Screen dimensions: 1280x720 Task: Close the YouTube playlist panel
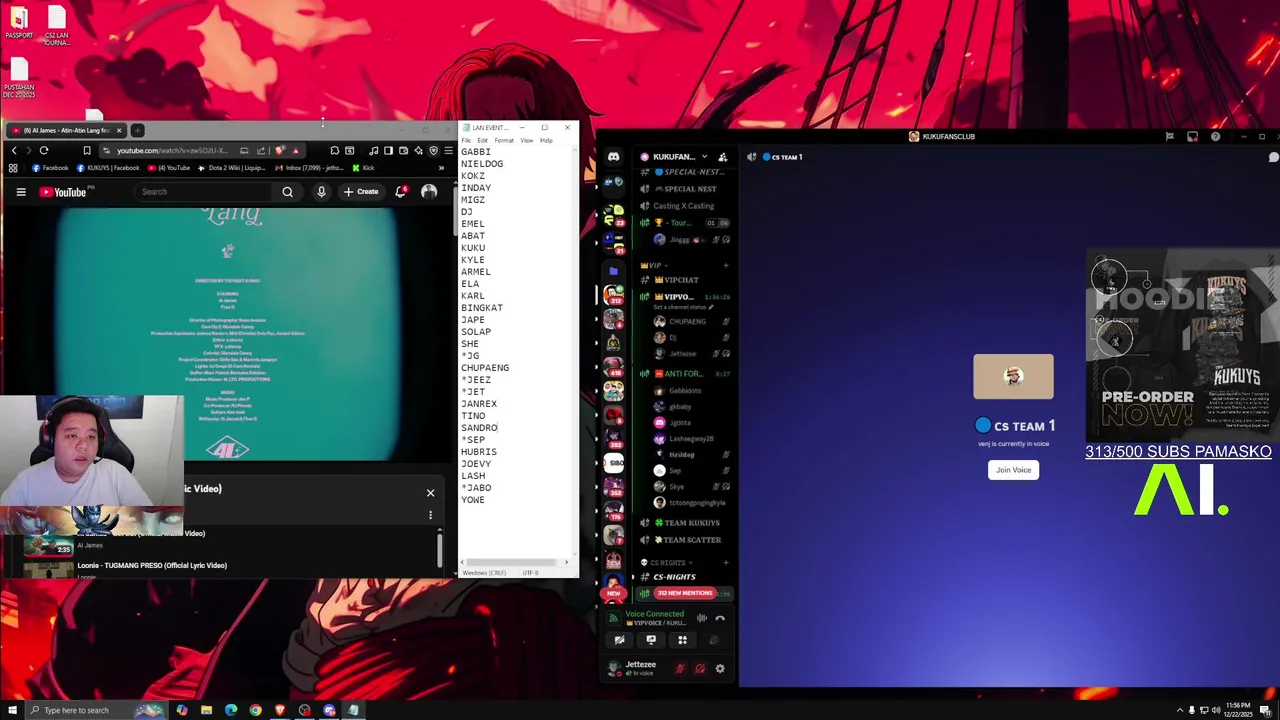coord(431,493)
